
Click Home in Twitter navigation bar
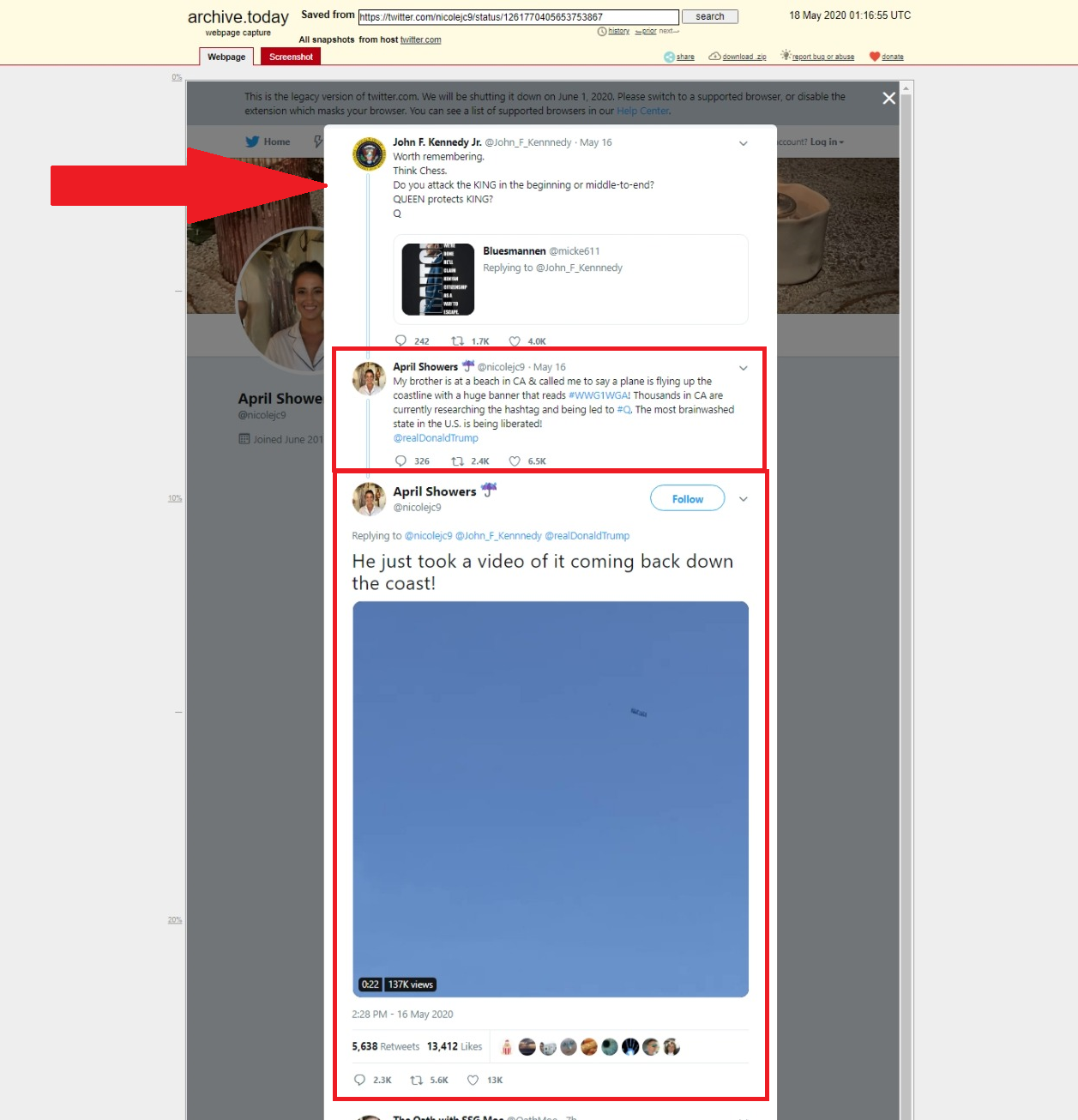(x=277, y=142)
